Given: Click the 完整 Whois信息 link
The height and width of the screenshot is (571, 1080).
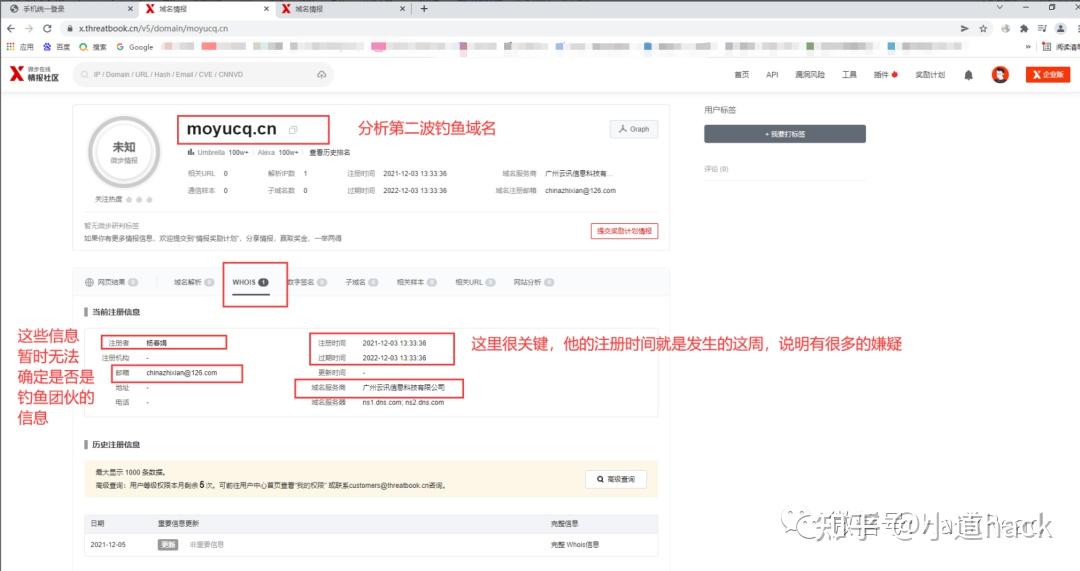Looking at the screenshot, I should pos(574,544).
